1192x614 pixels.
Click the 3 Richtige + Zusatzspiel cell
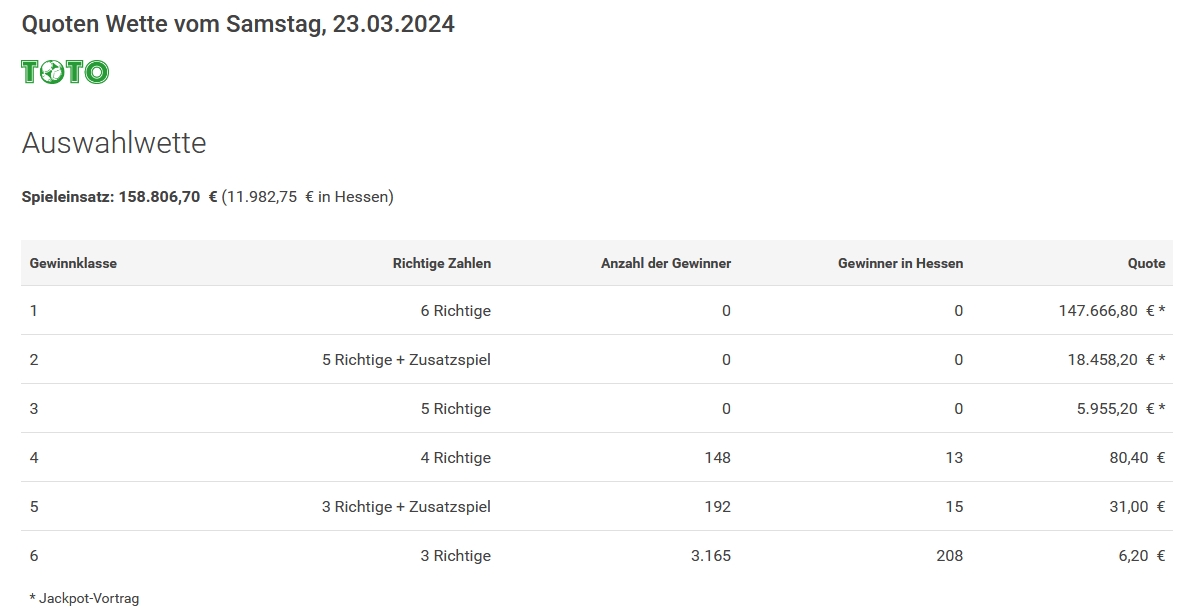click(x=406, y=507)
